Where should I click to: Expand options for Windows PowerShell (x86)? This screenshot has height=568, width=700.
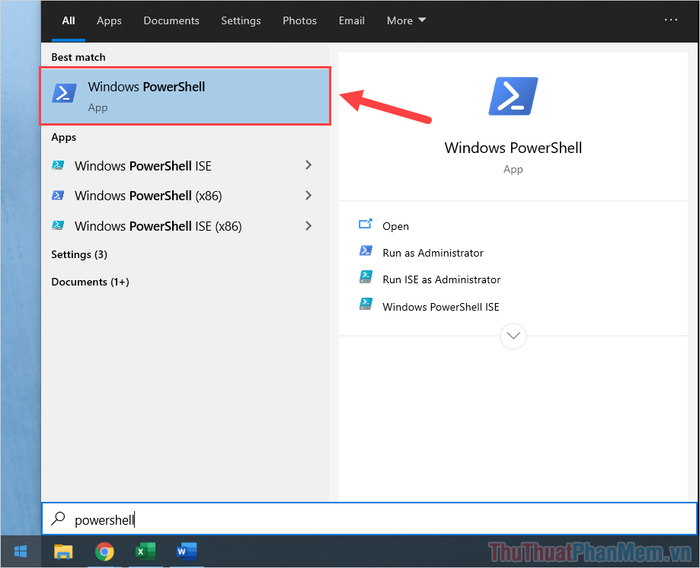click(308, 196)
